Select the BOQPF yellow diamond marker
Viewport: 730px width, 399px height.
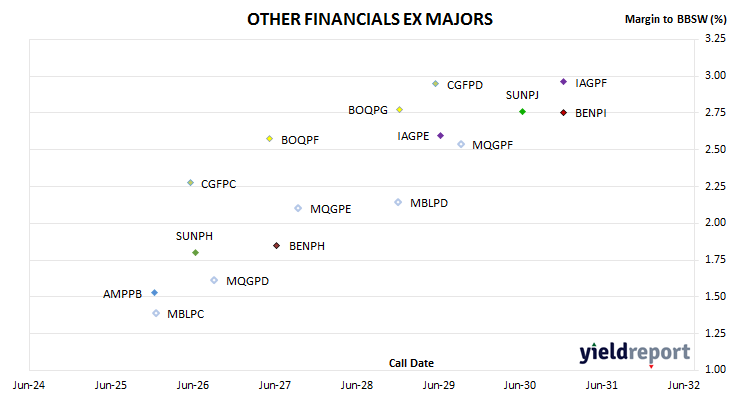pyautogui.click(x=270, y=139)
